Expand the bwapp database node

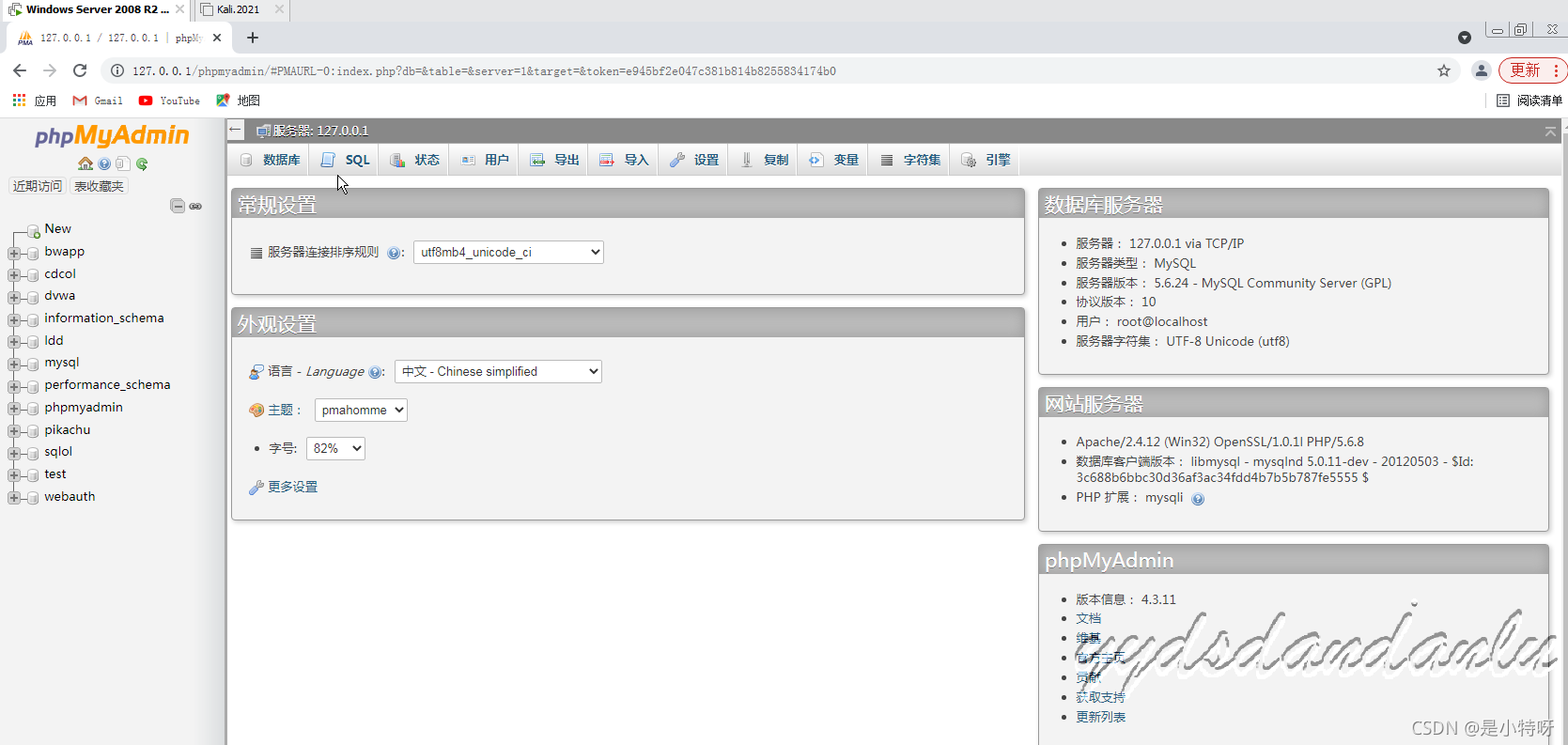(14, 253)
